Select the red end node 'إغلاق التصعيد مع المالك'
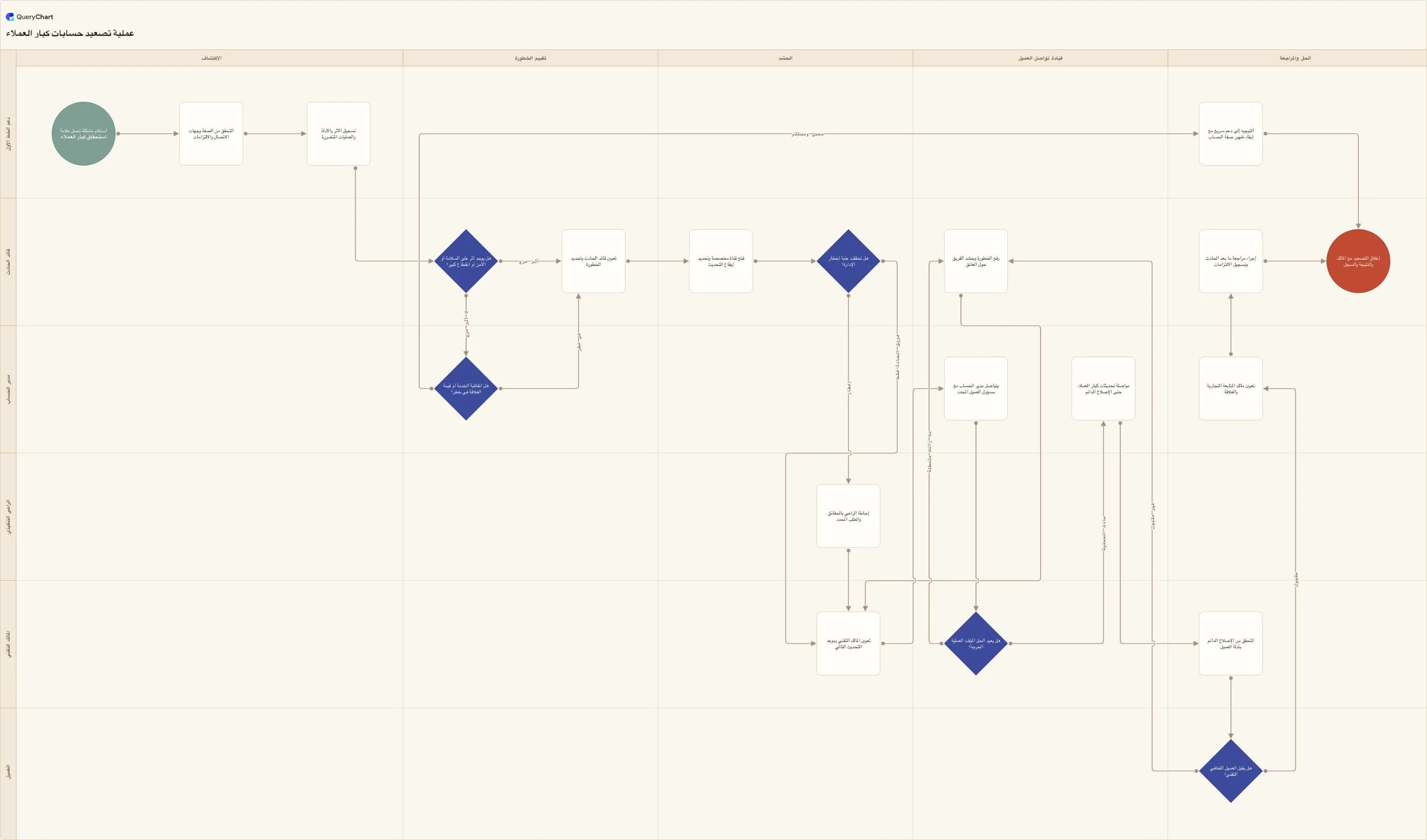This screenshot has width=1427, height=840. pos(1358,261)
